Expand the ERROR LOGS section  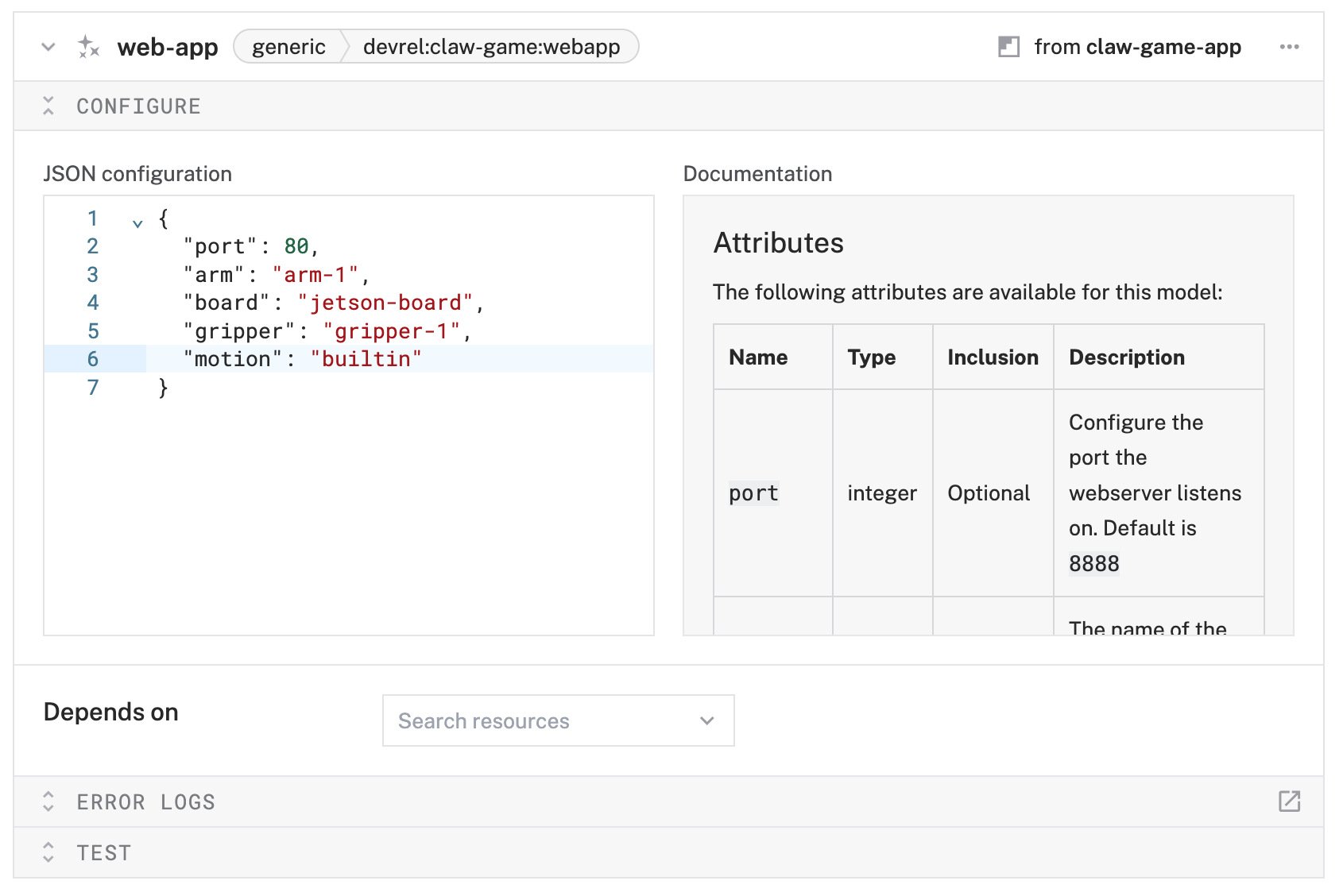click(x=48, y=801)
